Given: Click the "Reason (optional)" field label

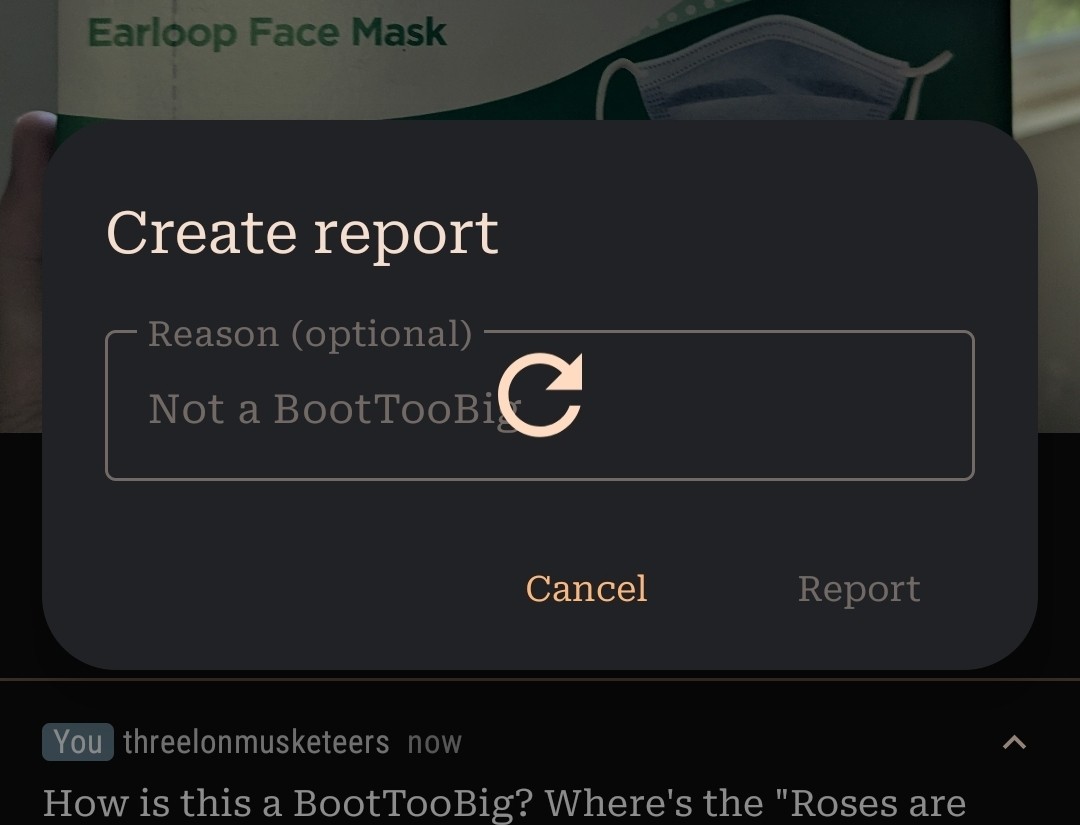Looking at the screenshot, I should [x=310, y=334].
